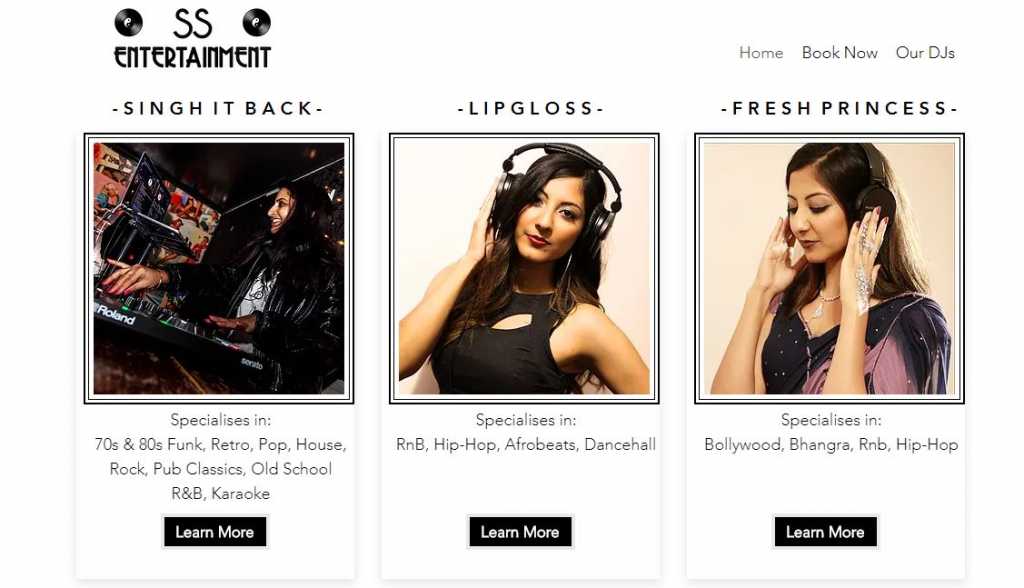Open the Our DJs menu item
The image size is (1024, 588).
[925, 53]
